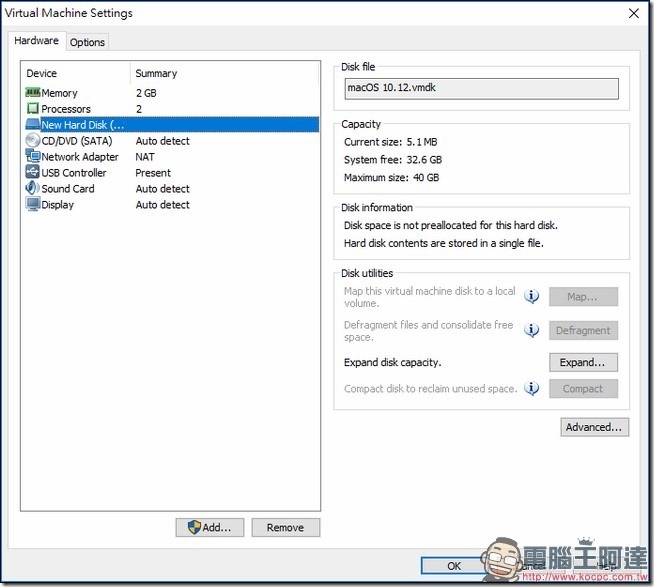The width and height of the screenshot is (654, 587).
Task: Click 'Auto detect' summary for Display
Action: point(162,204)
